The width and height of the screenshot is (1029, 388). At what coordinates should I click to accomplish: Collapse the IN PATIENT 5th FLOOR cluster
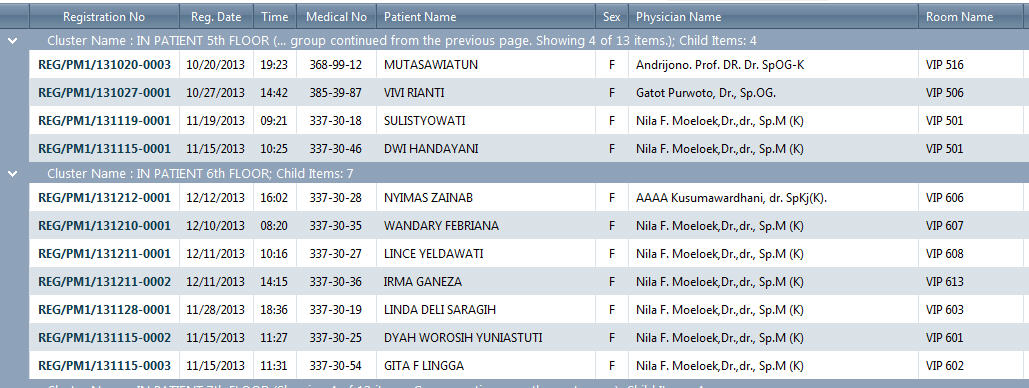click(12, 41)
